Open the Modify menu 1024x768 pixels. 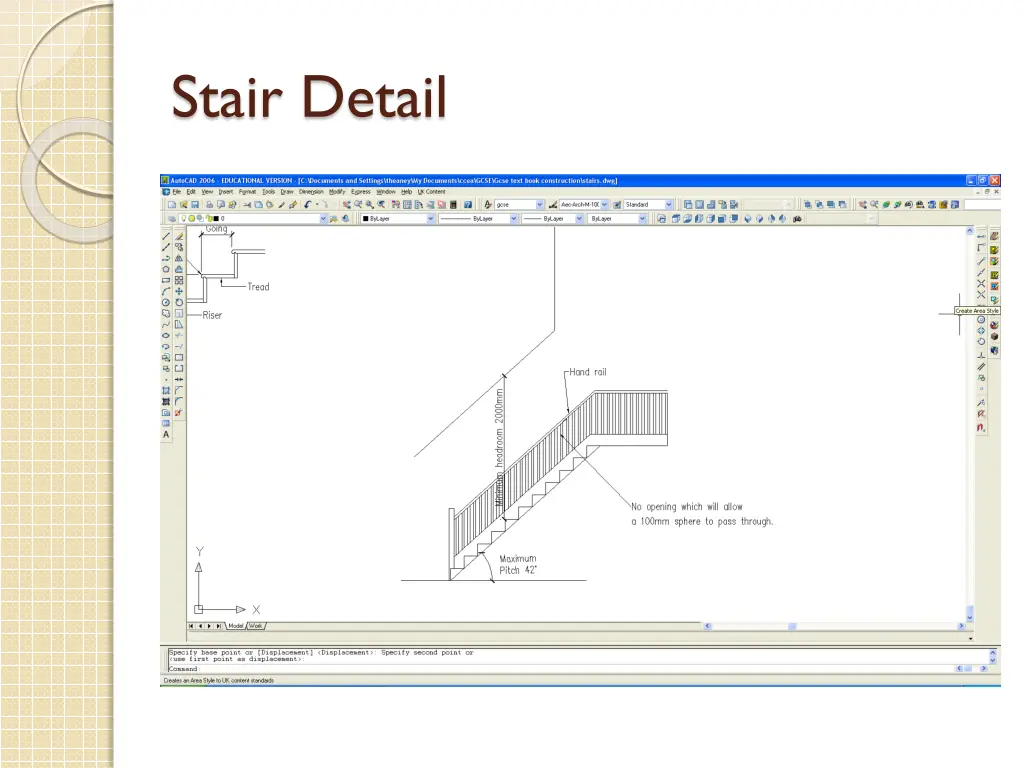point(337,192)
